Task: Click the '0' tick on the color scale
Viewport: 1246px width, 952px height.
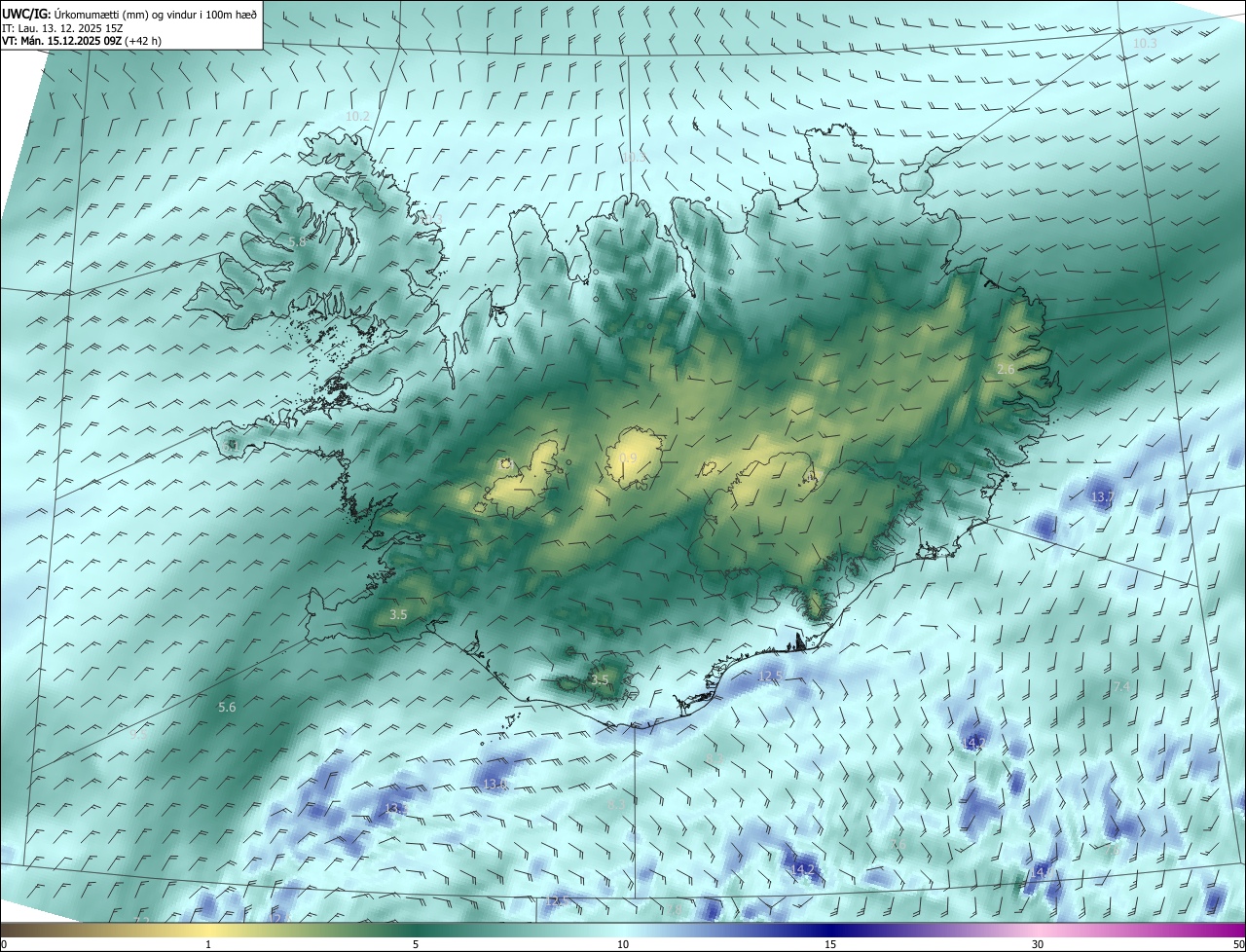Action: [x=4, y=944]
